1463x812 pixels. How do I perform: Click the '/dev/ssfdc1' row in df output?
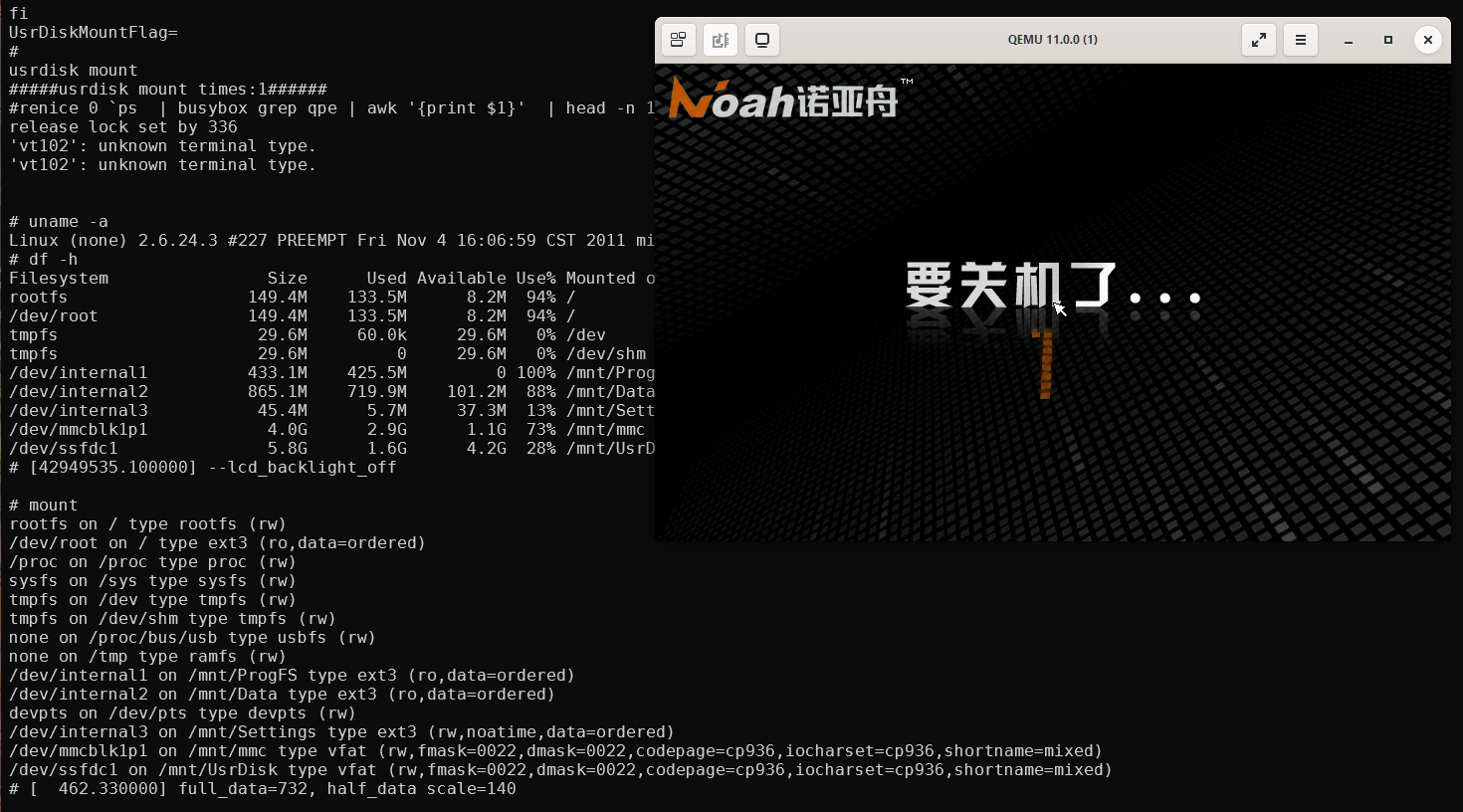click(x=331, y=449)
